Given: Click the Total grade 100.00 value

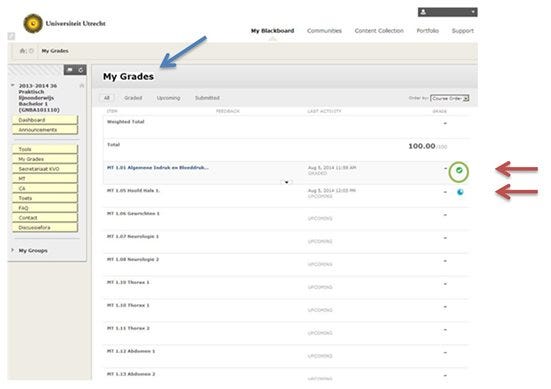Looking at the screenshot, I should coord(422,146).
